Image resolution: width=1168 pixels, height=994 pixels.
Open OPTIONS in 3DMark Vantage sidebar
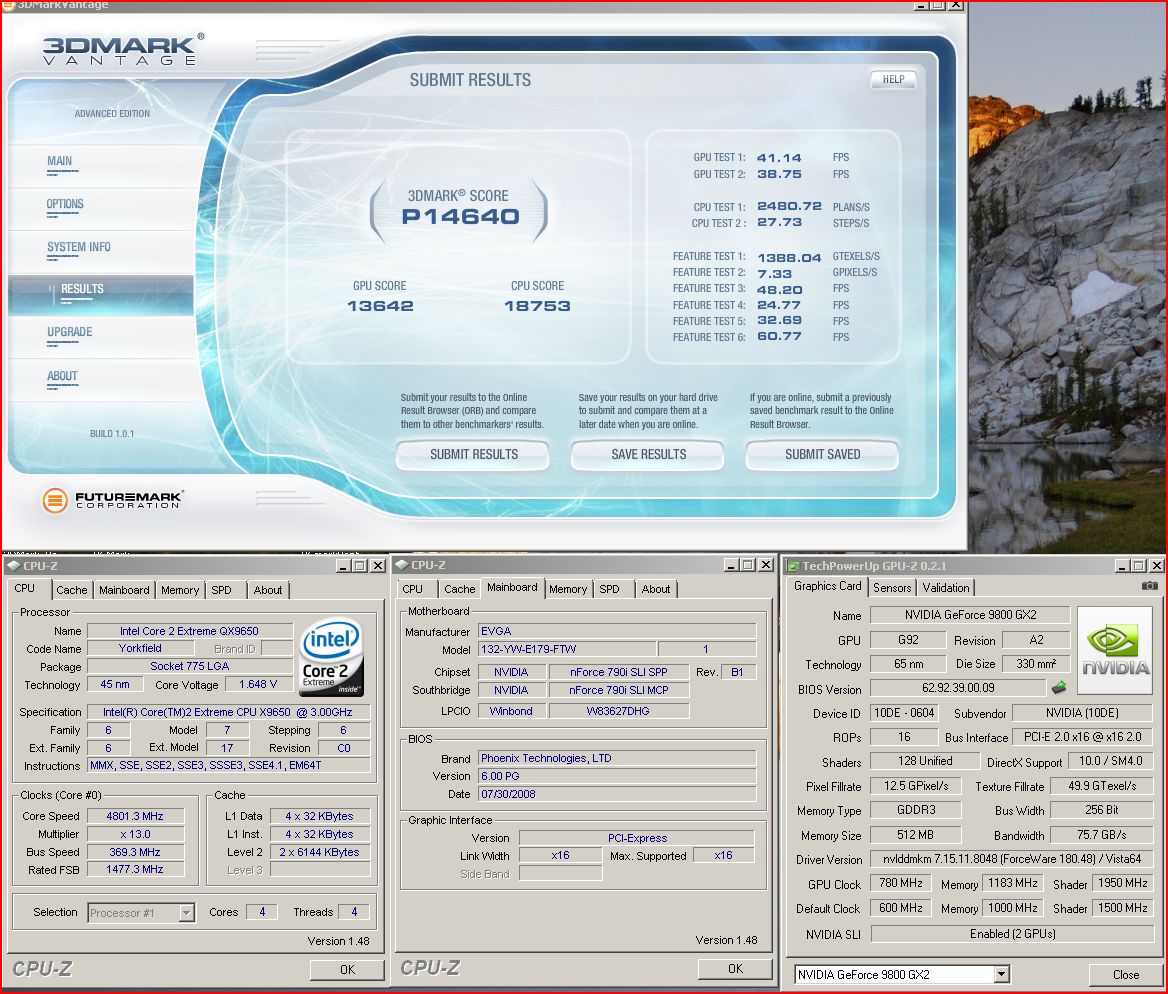tap(65, 204)
